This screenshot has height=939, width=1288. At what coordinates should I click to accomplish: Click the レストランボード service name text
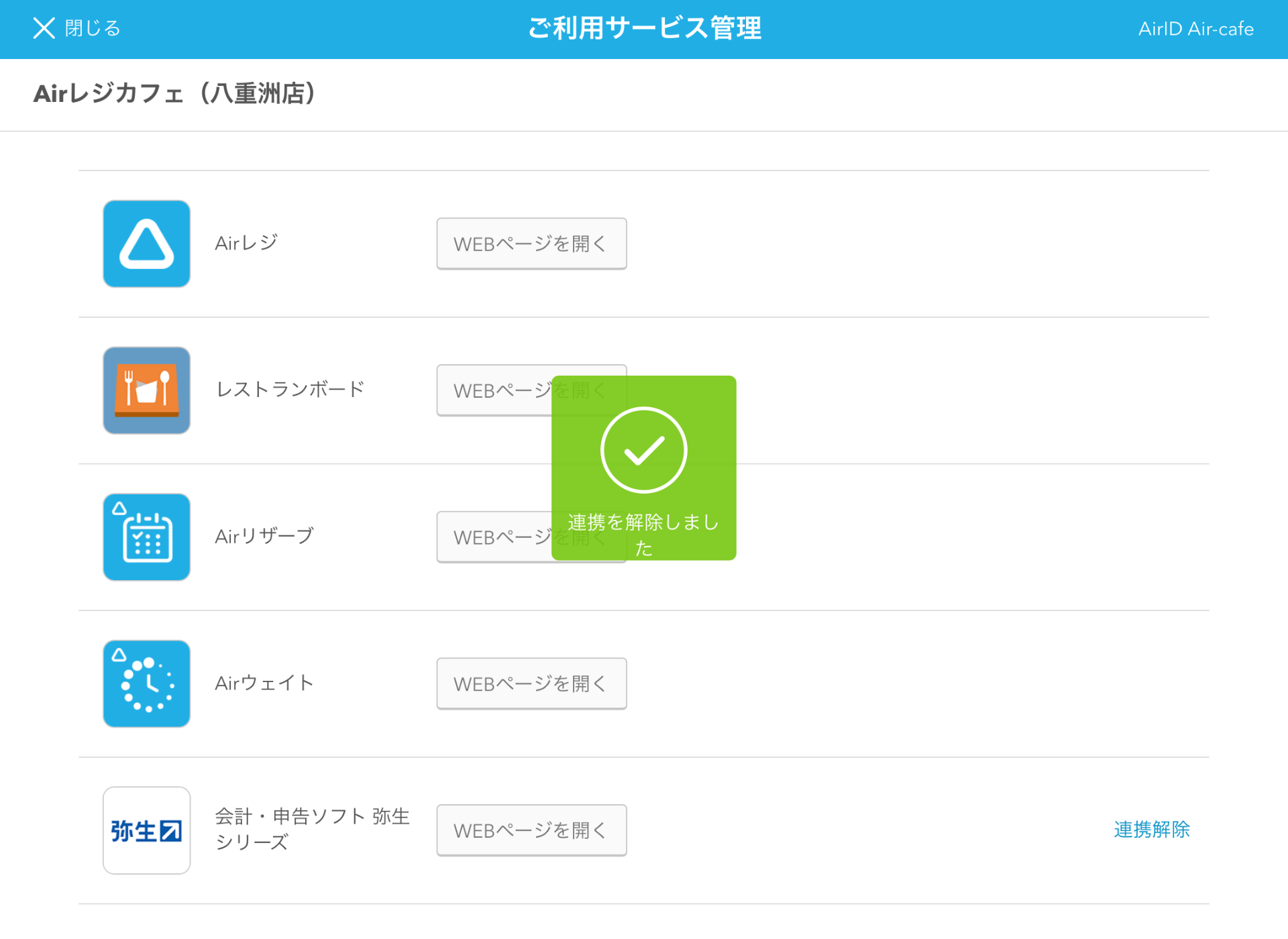290,389
